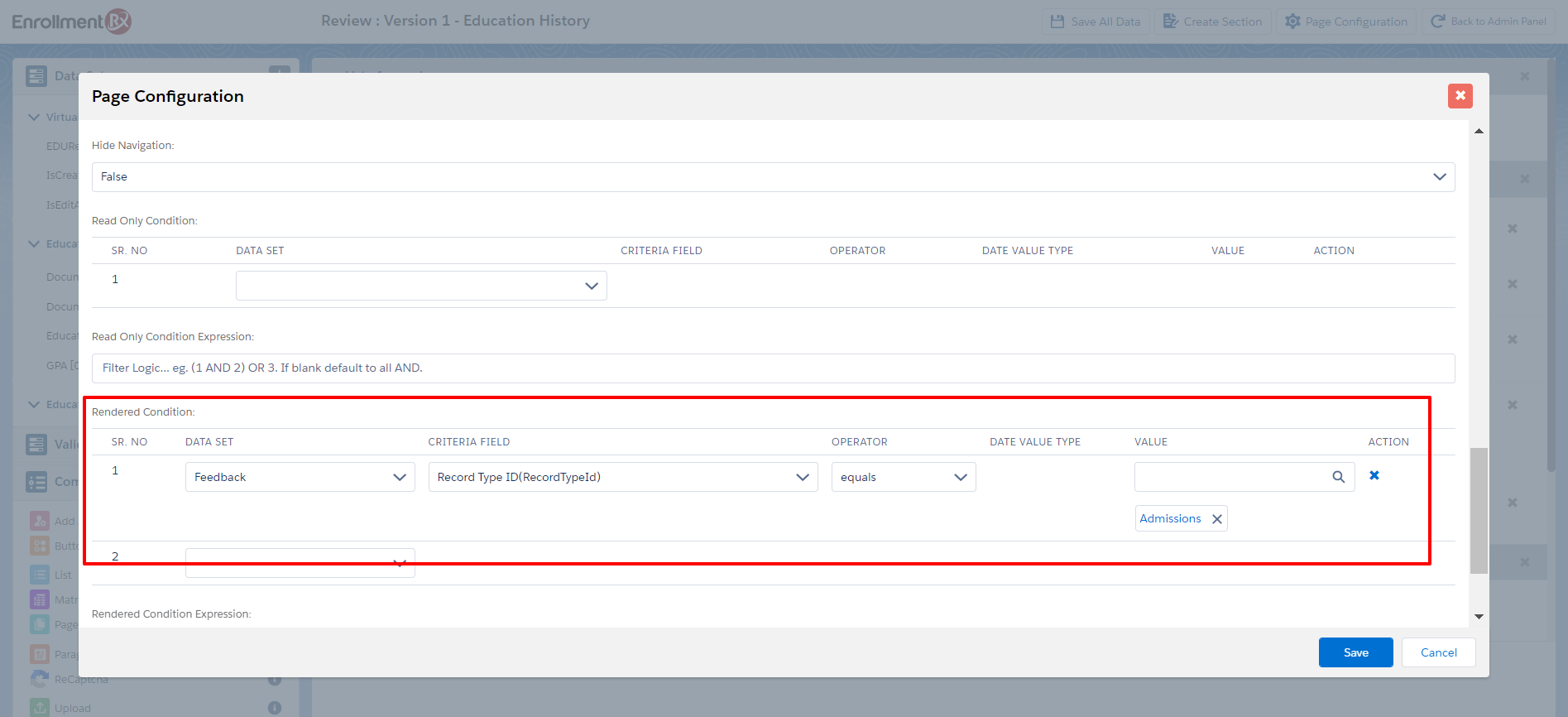This screenshot has width=1568, height=717.
Task: Open the Record Type ID criteria field dropdown
Action: 622,477
